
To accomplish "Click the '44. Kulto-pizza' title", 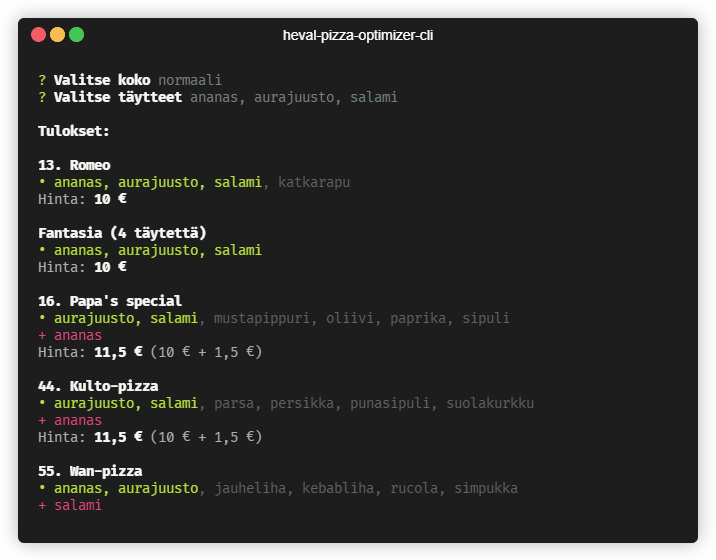I will [98, 386].
